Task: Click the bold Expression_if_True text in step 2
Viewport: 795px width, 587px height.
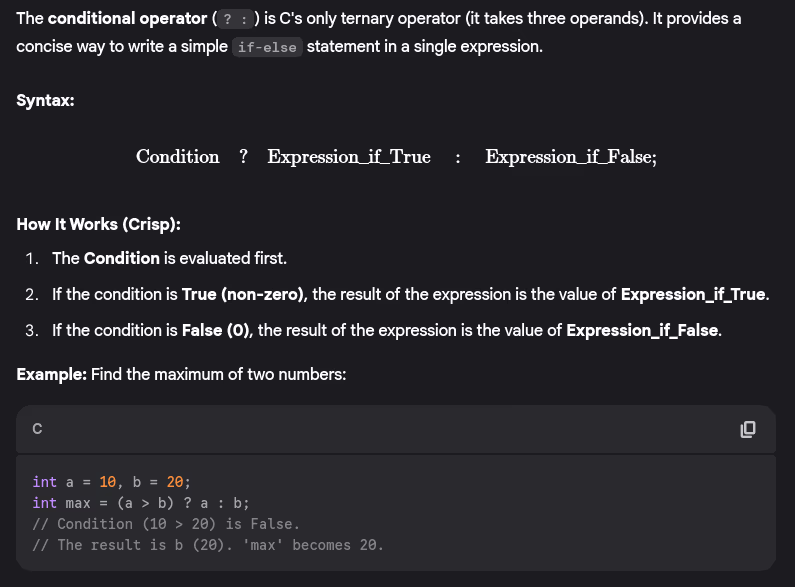Action: (x=693, y=294)
